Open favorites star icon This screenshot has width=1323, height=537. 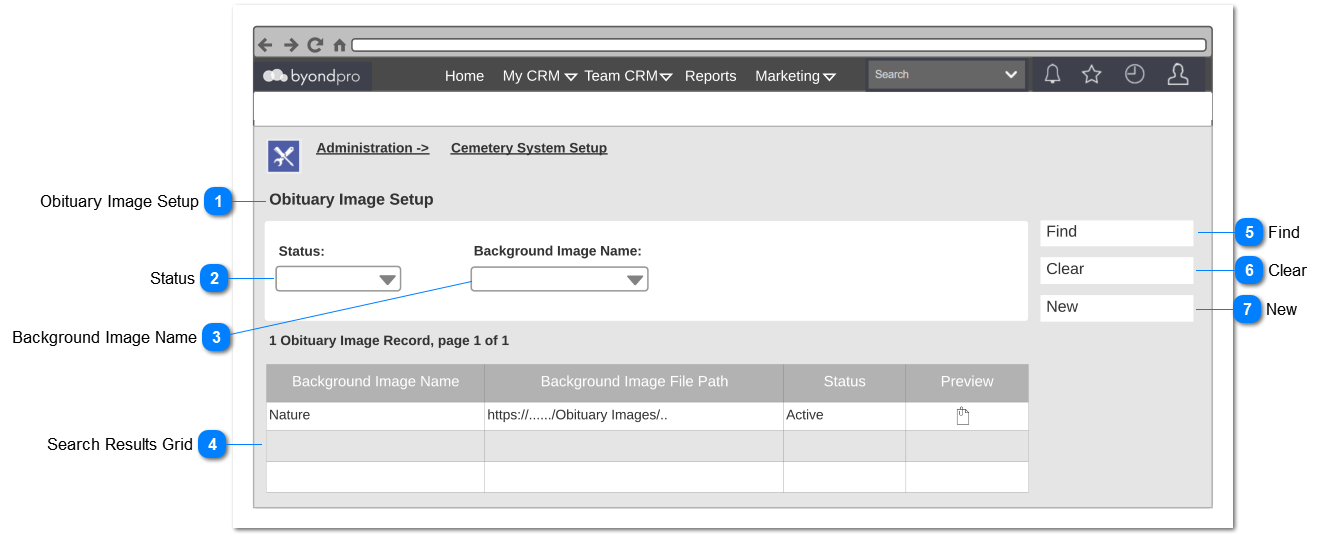pyautogui.click(x=1092, y=74)
